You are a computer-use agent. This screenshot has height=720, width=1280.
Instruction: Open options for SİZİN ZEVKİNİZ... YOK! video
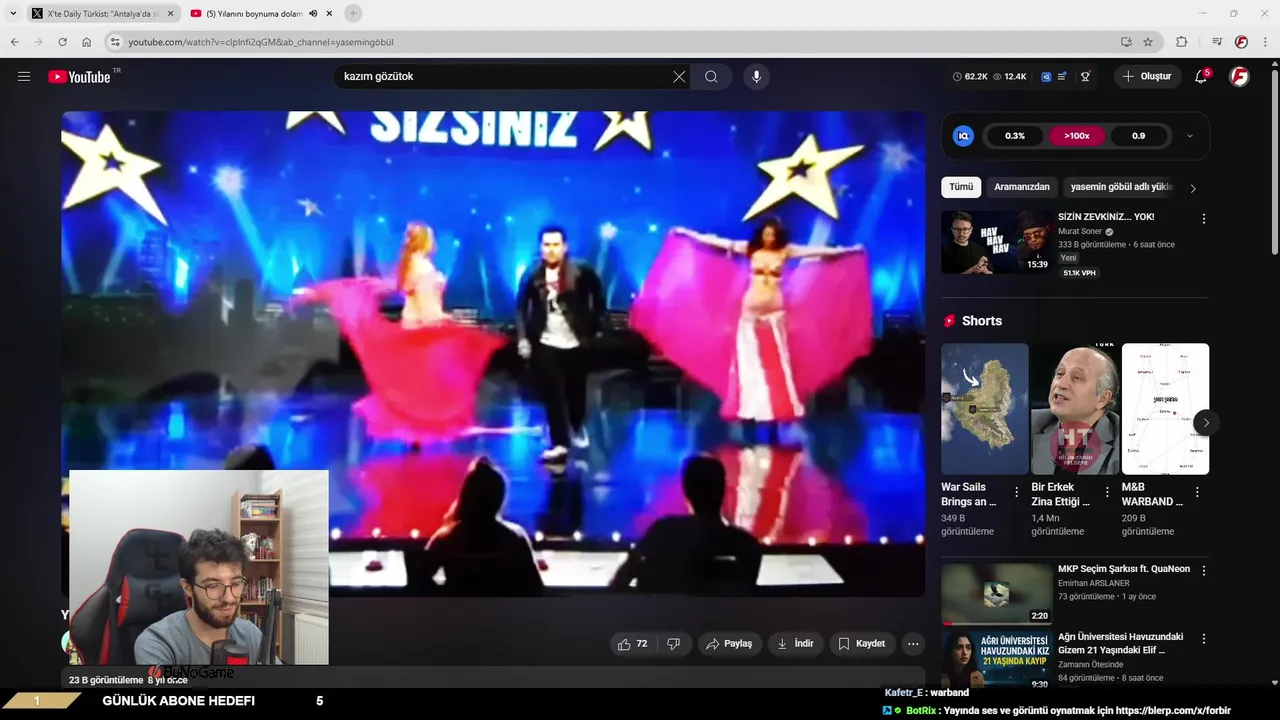pyautogui.click(x=1203, y=218)
